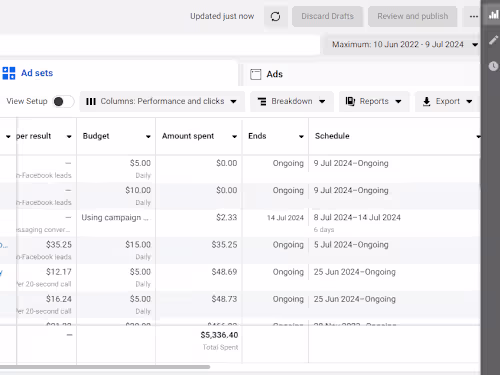The height and width of the screenshot is (375, 500).
Task: Click the horizontal scrollbar at table bottom
Action: pyautogui.click(x=105, y=367)
